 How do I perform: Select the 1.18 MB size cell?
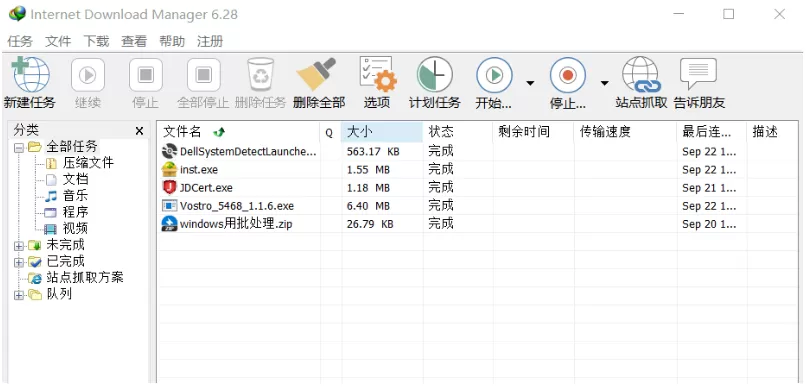pyautogui.click(x=369, y=188)
